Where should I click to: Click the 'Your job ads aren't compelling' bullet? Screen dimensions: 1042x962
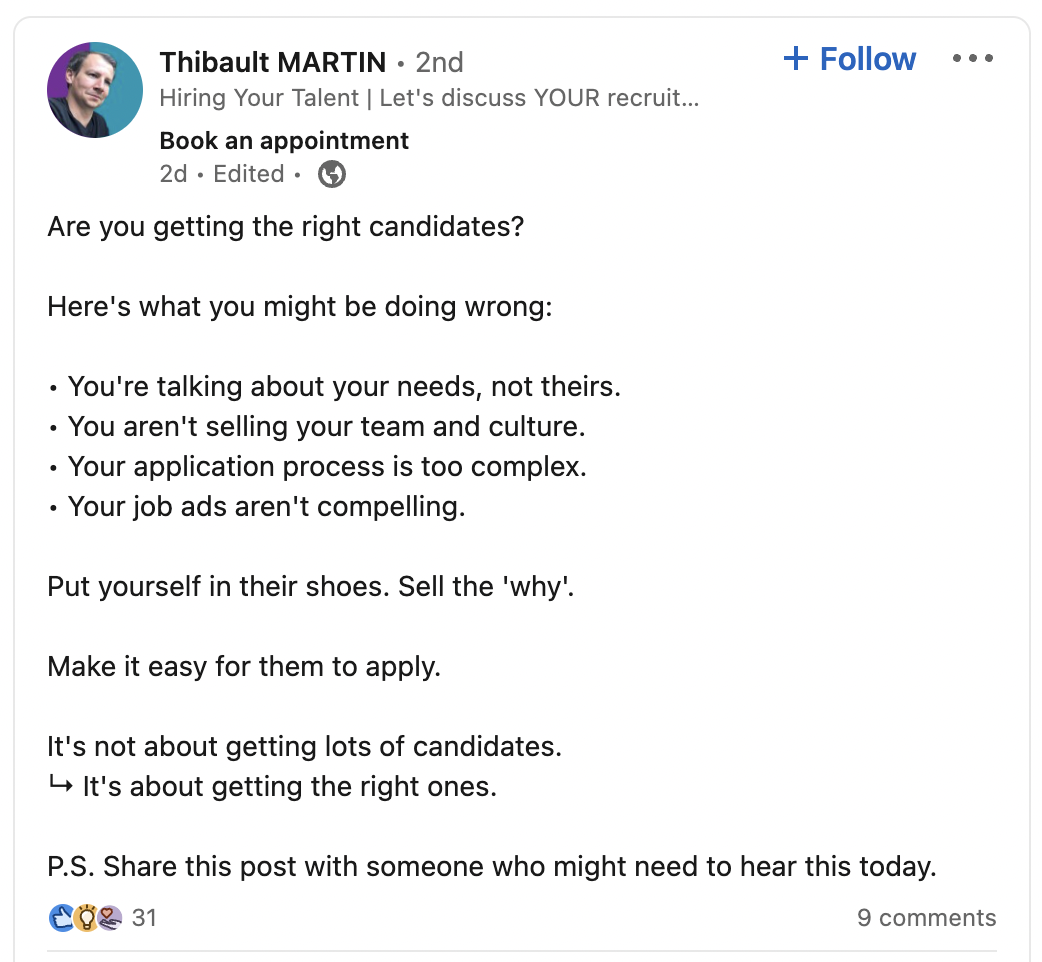pyautogui.click(x=266, y=507)
